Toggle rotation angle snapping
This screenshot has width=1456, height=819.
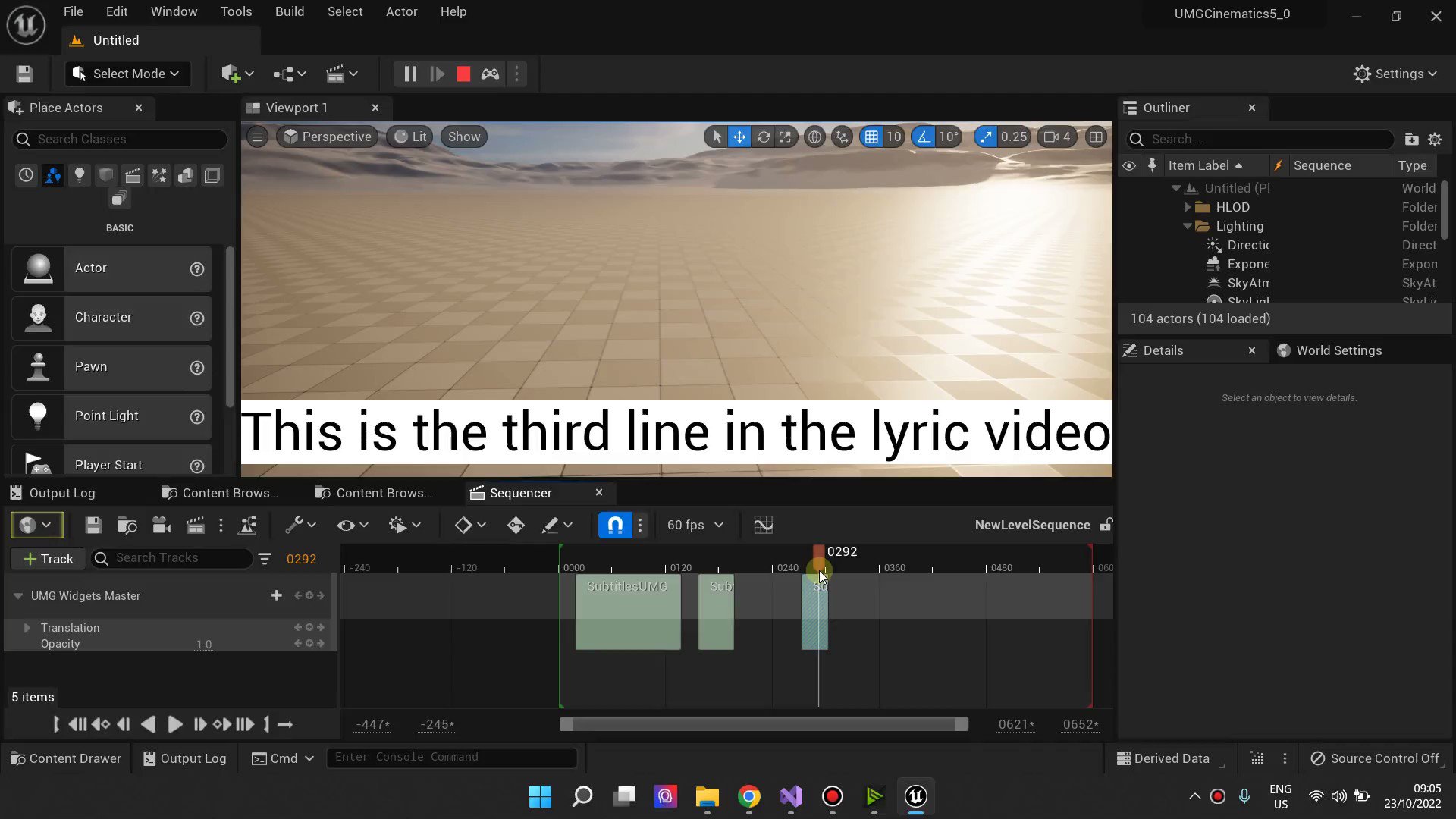coord(923,137)
